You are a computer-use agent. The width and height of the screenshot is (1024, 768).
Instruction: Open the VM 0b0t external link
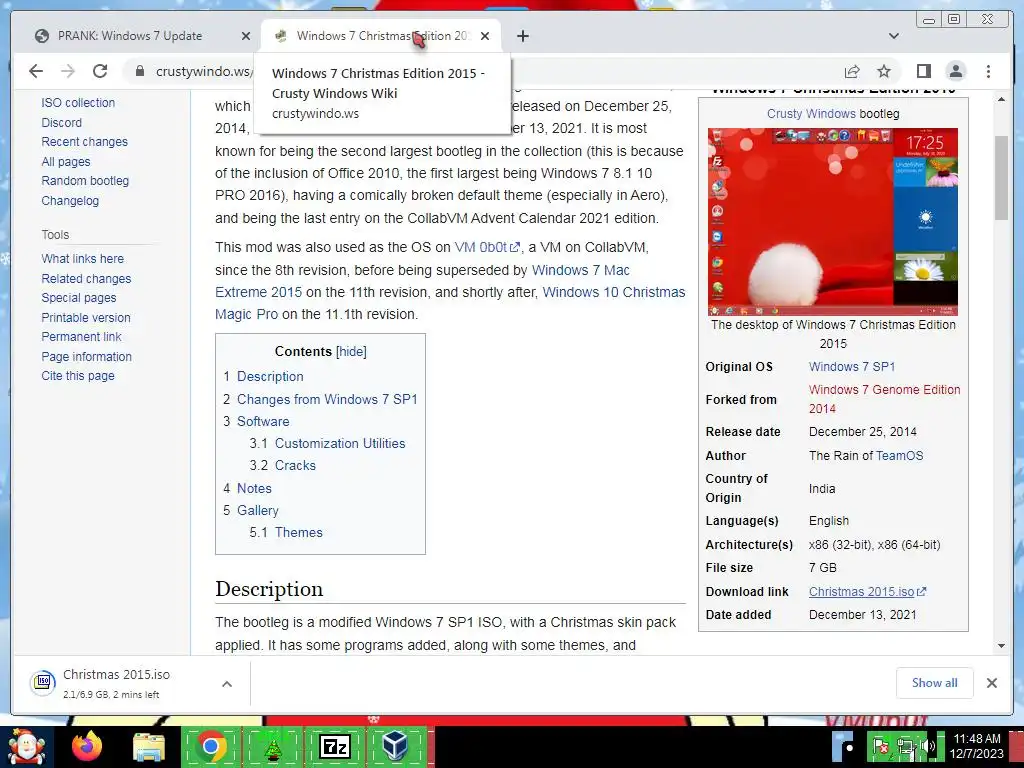[x=487, y=247]
